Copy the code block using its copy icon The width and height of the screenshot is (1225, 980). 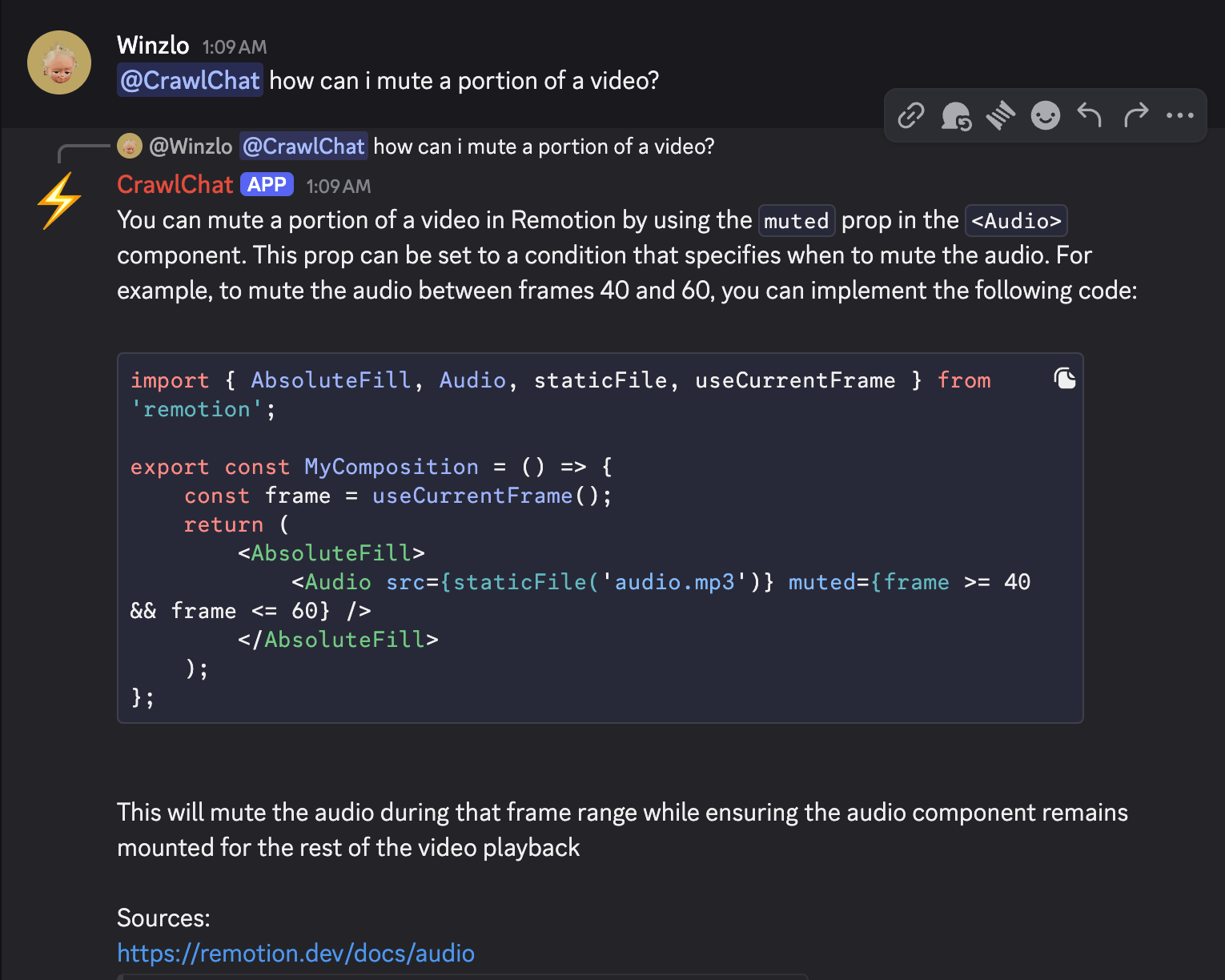pos(1065,377)
